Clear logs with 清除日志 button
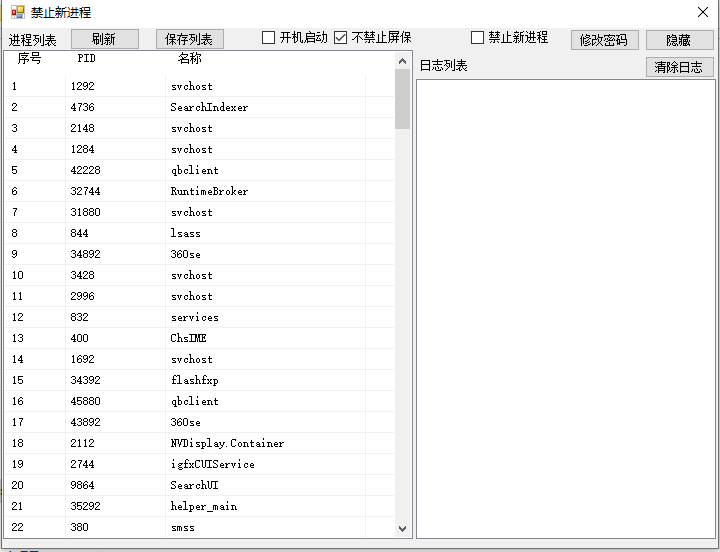 click(680, 67)
